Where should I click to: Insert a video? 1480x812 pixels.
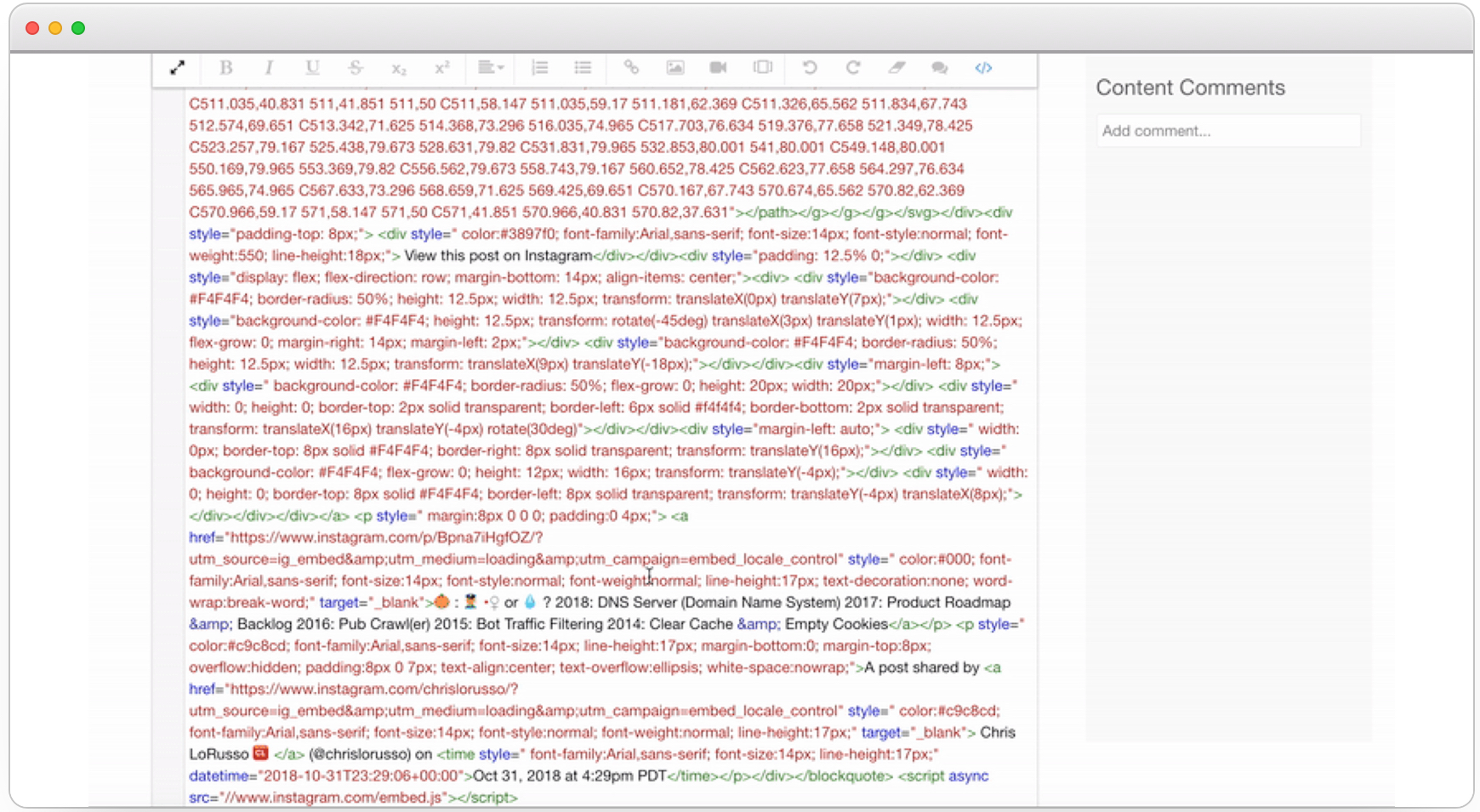[719, 68]
